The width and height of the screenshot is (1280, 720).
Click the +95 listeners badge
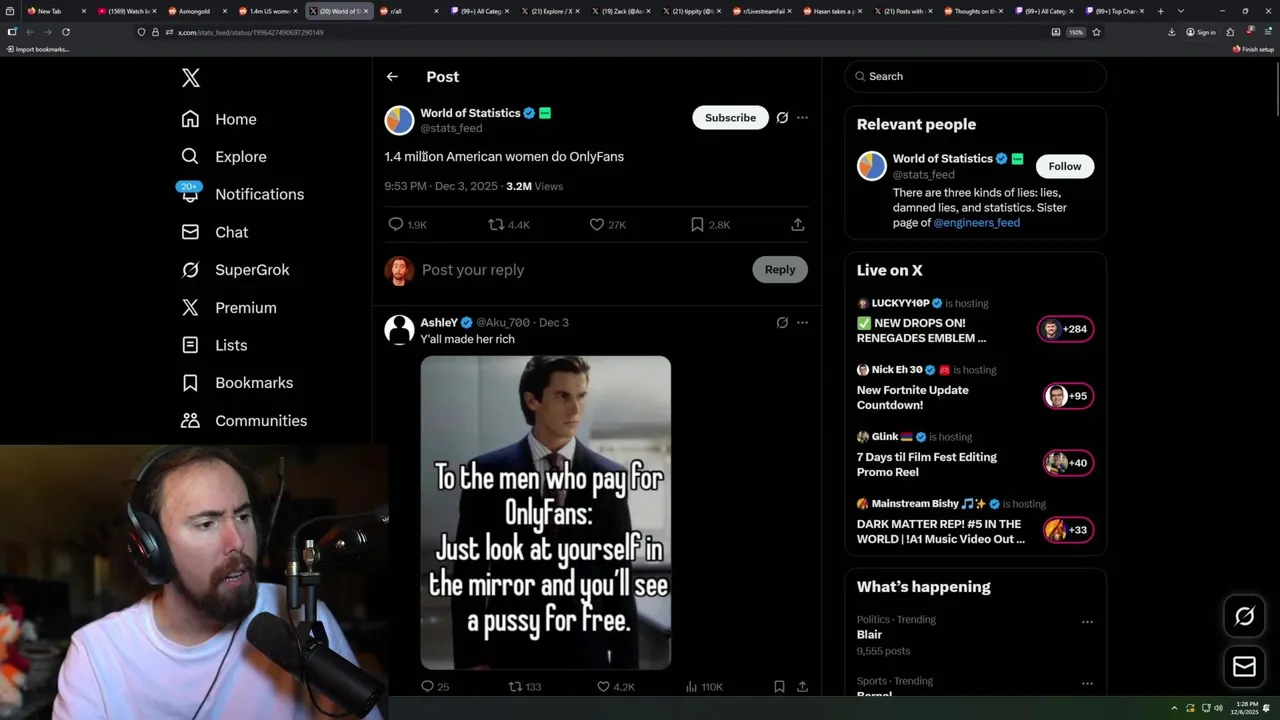pyautogui.click(x=1068, y=396)
